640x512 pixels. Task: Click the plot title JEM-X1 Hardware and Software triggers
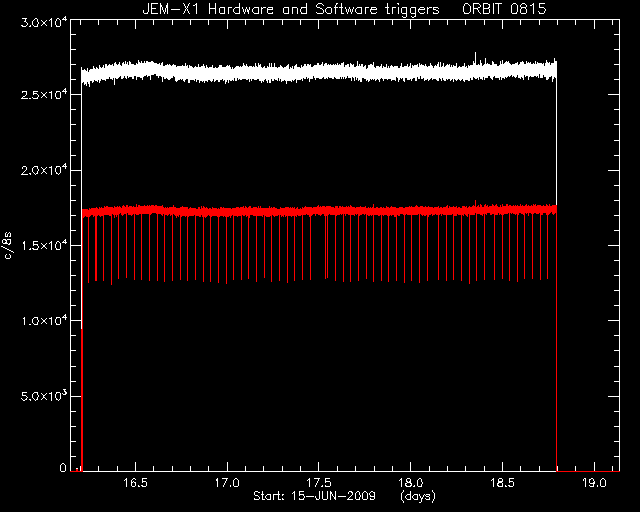tap(291, 9)
